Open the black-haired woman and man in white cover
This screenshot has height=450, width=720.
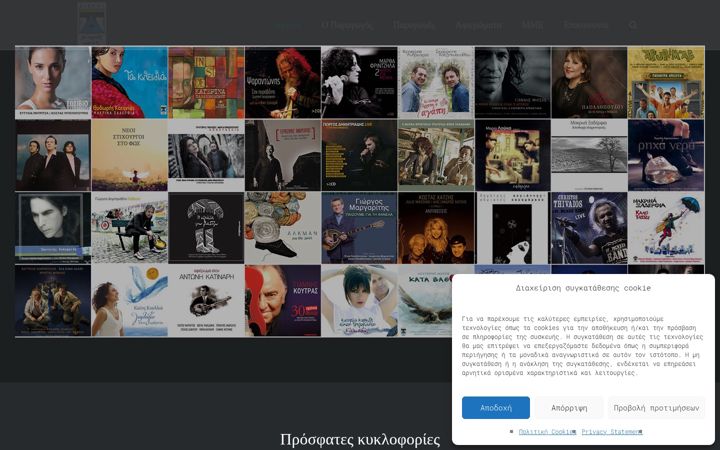coord(360,301)
